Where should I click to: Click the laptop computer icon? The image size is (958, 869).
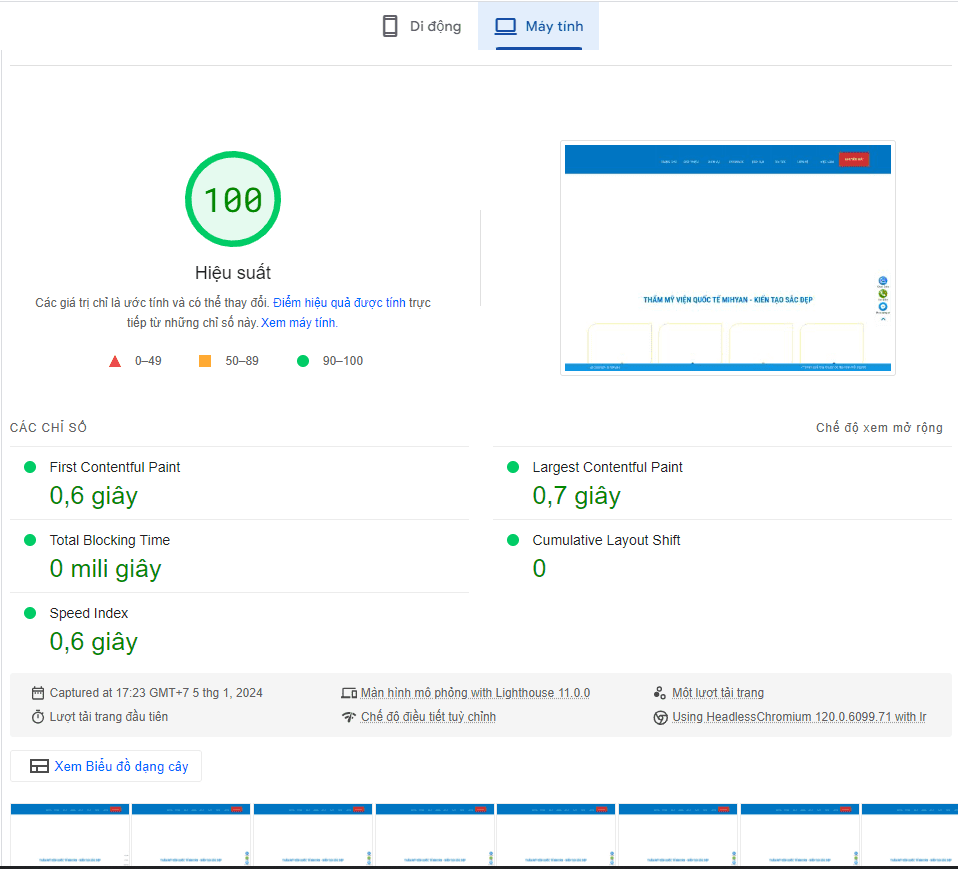(x=505, y=26)
